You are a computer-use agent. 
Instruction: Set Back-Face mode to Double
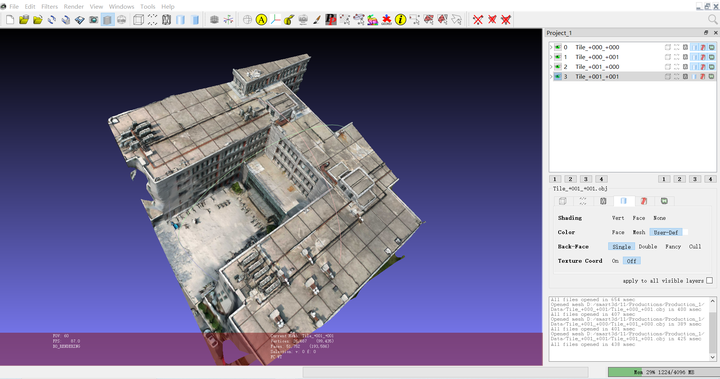coord(647,246)
